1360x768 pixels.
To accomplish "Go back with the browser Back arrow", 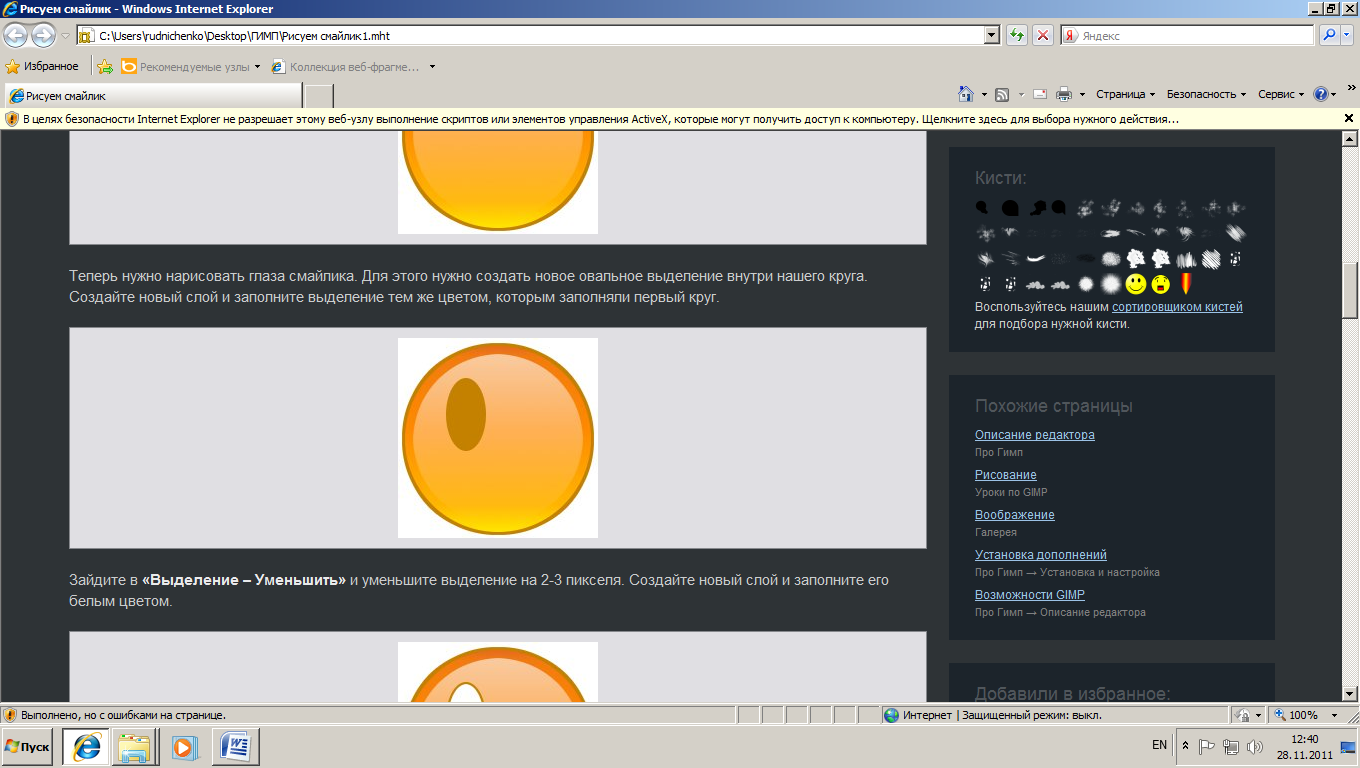I will coord(15,35).
